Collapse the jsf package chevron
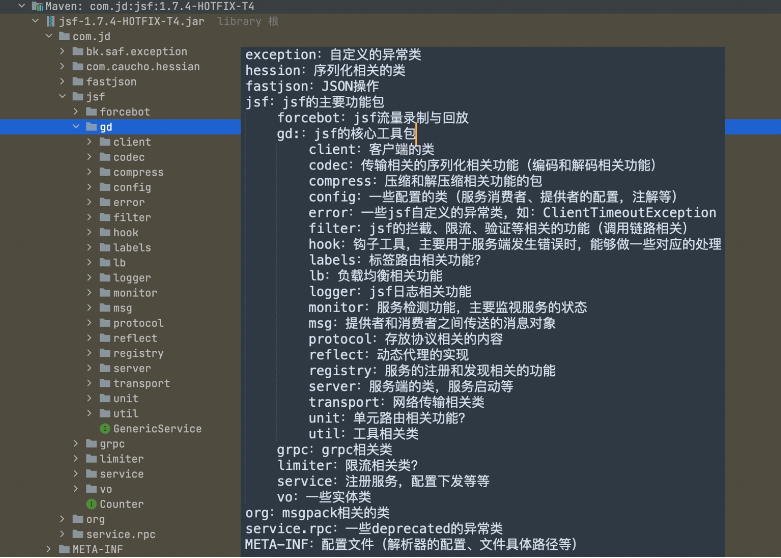 [62, 96]
